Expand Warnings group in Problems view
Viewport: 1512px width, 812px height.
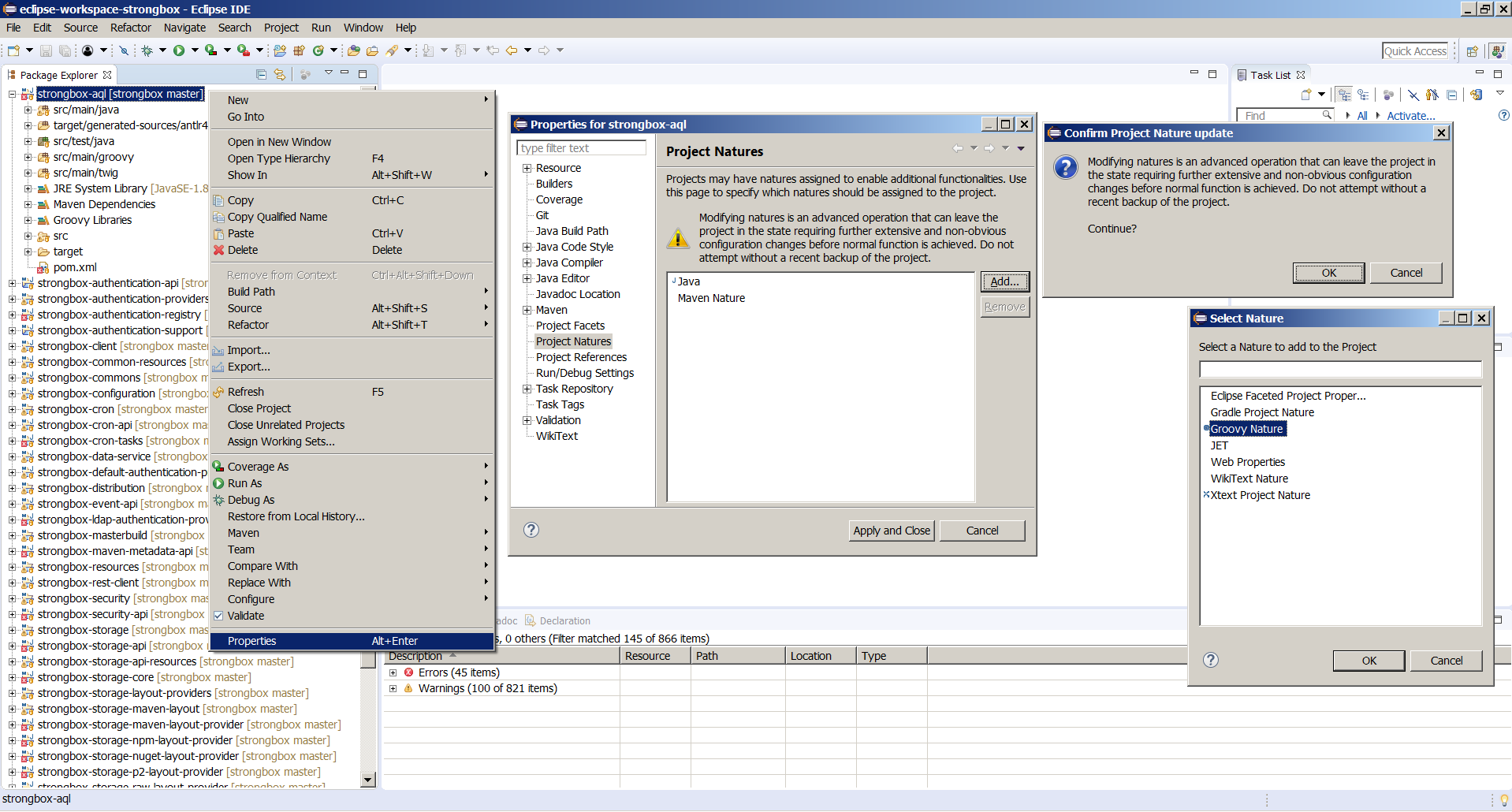[x=393, y=688]
